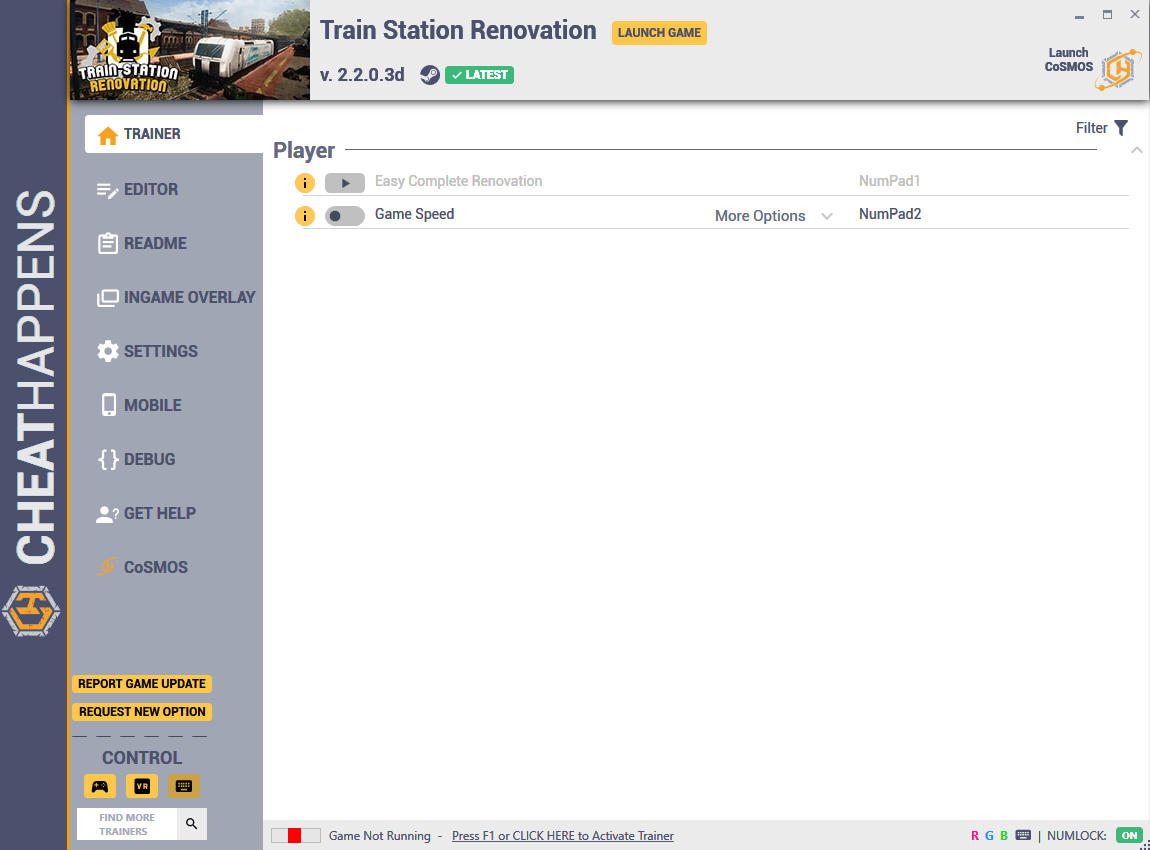Click the version number v. 2.2.0.3d
This screenshot has width=1150, height=850.
[x=362, y=75]
